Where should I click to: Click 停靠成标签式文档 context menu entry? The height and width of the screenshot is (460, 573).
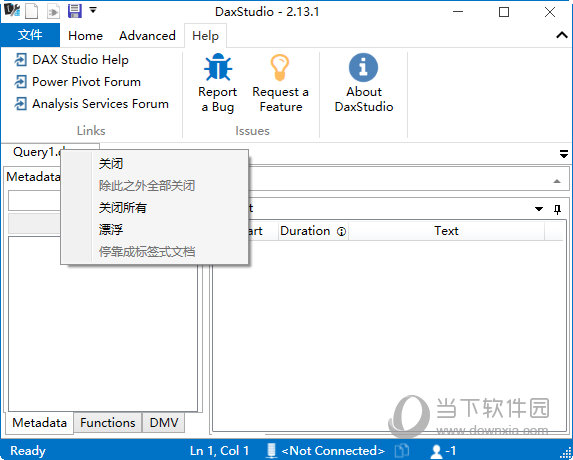pos(155,251)
